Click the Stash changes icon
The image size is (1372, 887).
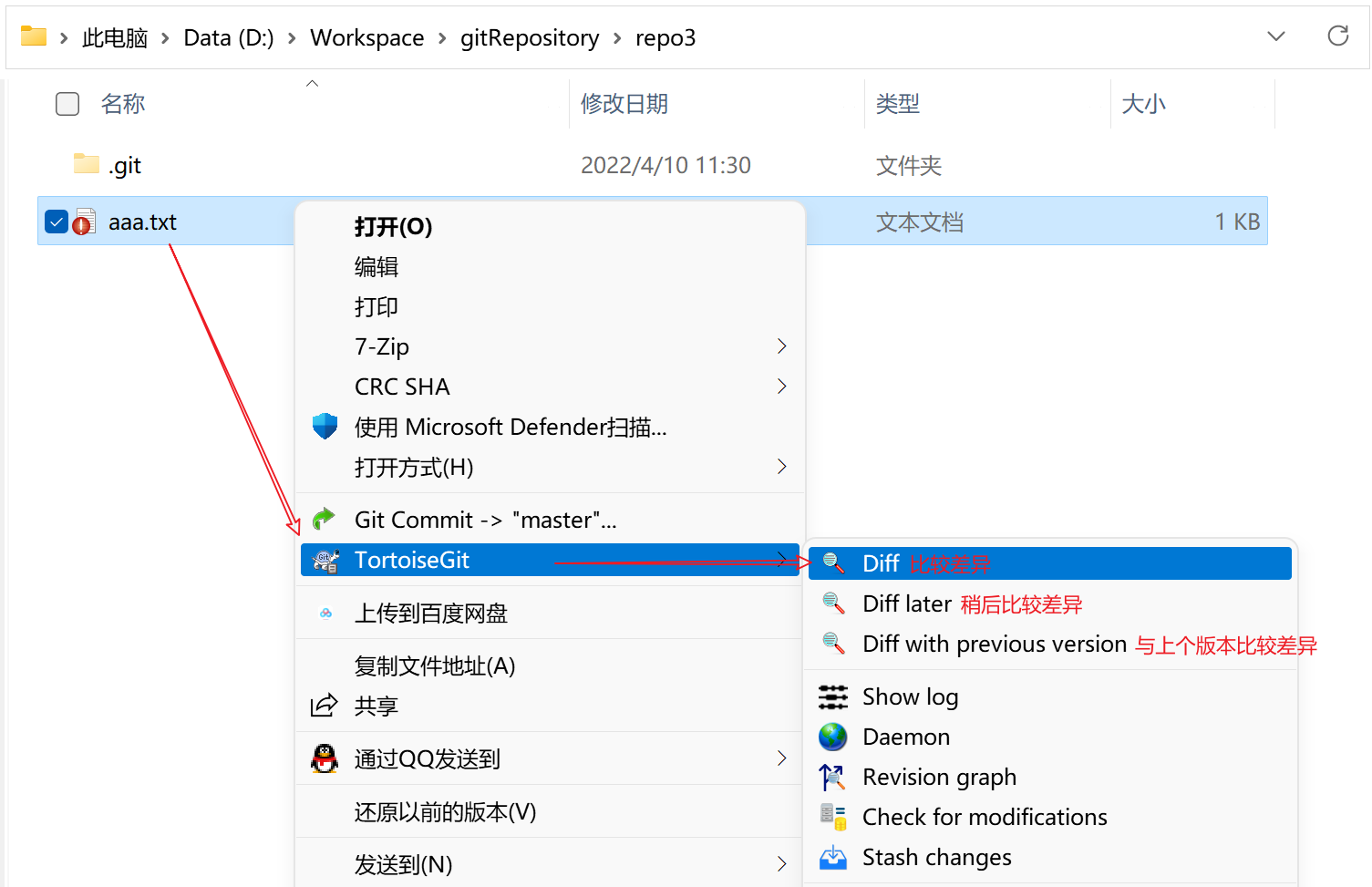tap(832, 858)
